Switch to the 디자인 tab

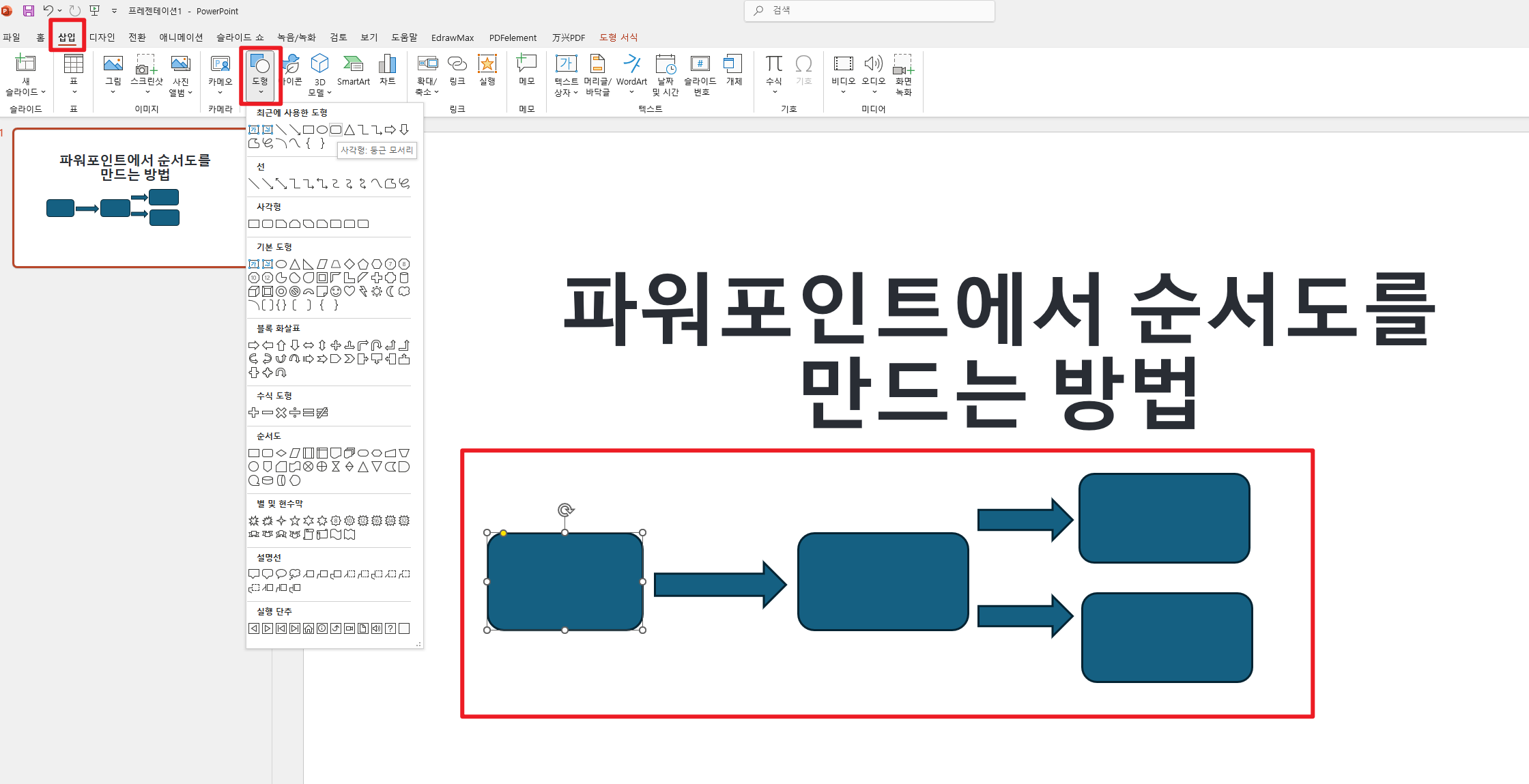click(x=102, y=38)
